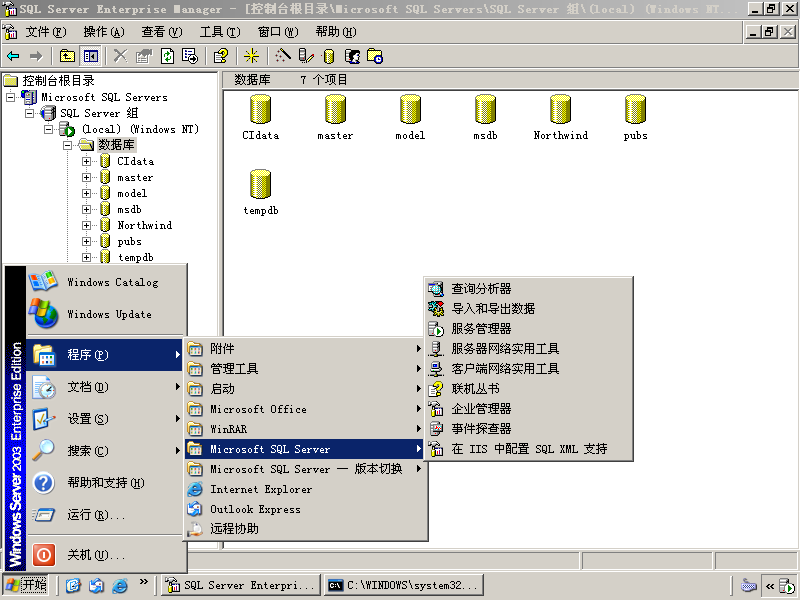This screenshot has width=800, height=600.
Task: Open 服务管理器 in the submenu
Action: 529,329
